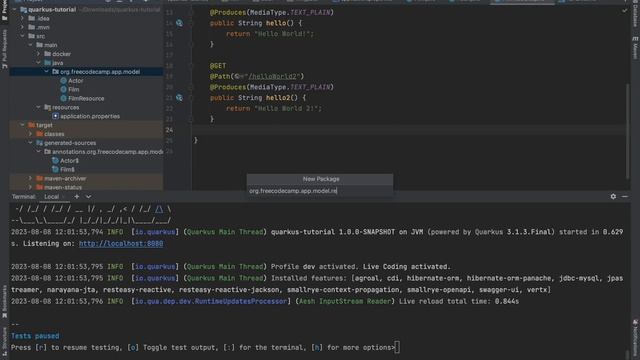Expand the maven-archiver folder
The height and width of the screenshot is (360, 640).
click(31, 178)
